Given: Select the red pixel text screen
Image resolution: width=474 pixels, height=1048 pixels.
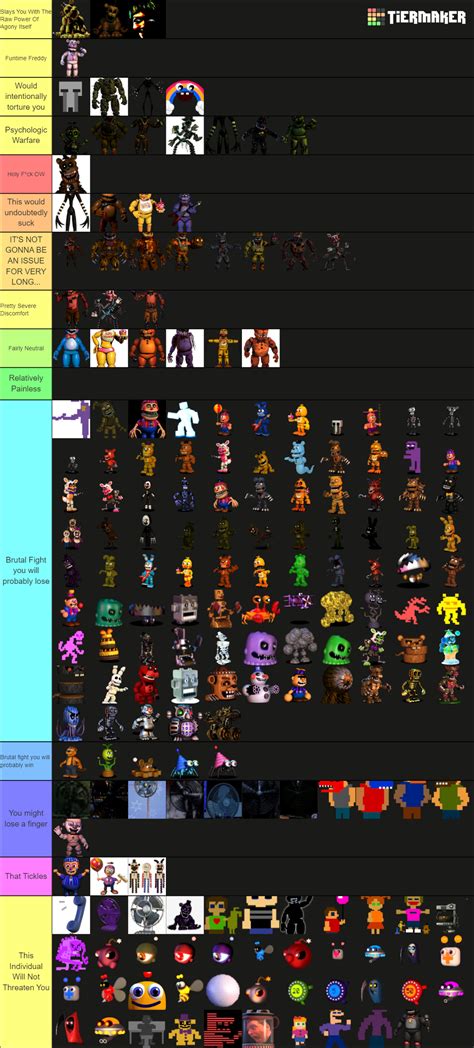Looking at the screenshot, I should click(223, 1029).
